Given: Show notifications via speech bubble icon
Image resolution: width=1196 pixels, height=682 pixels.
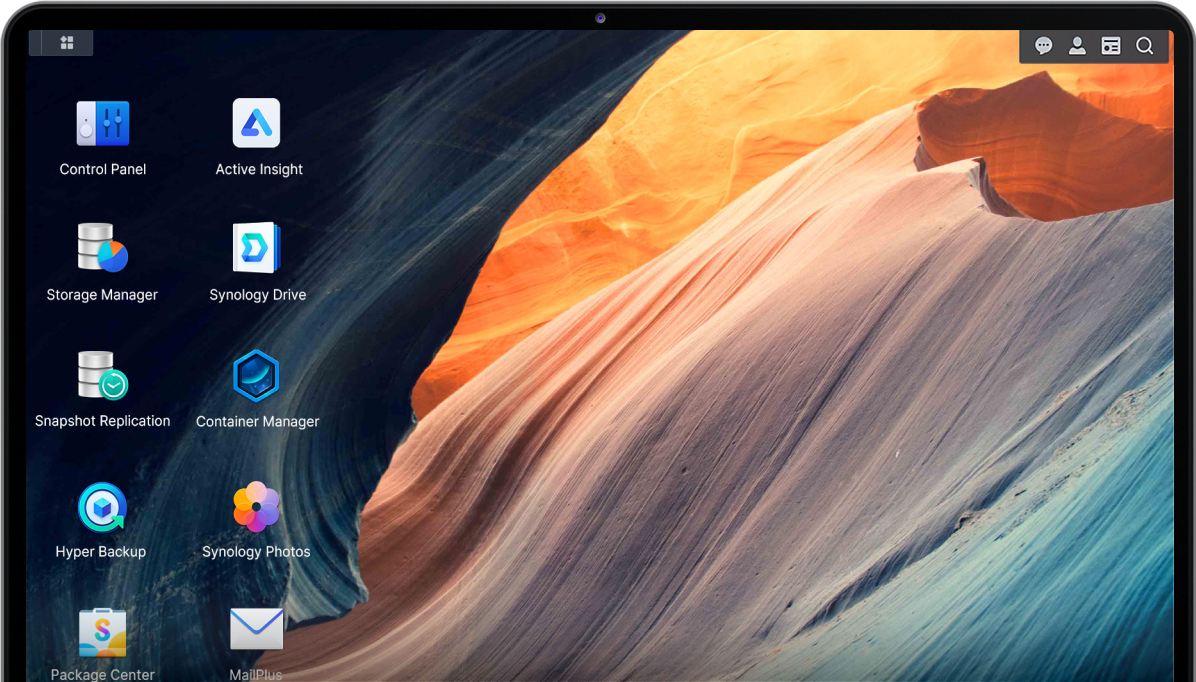Looking at the screenshot, I should click(1043, 46).
